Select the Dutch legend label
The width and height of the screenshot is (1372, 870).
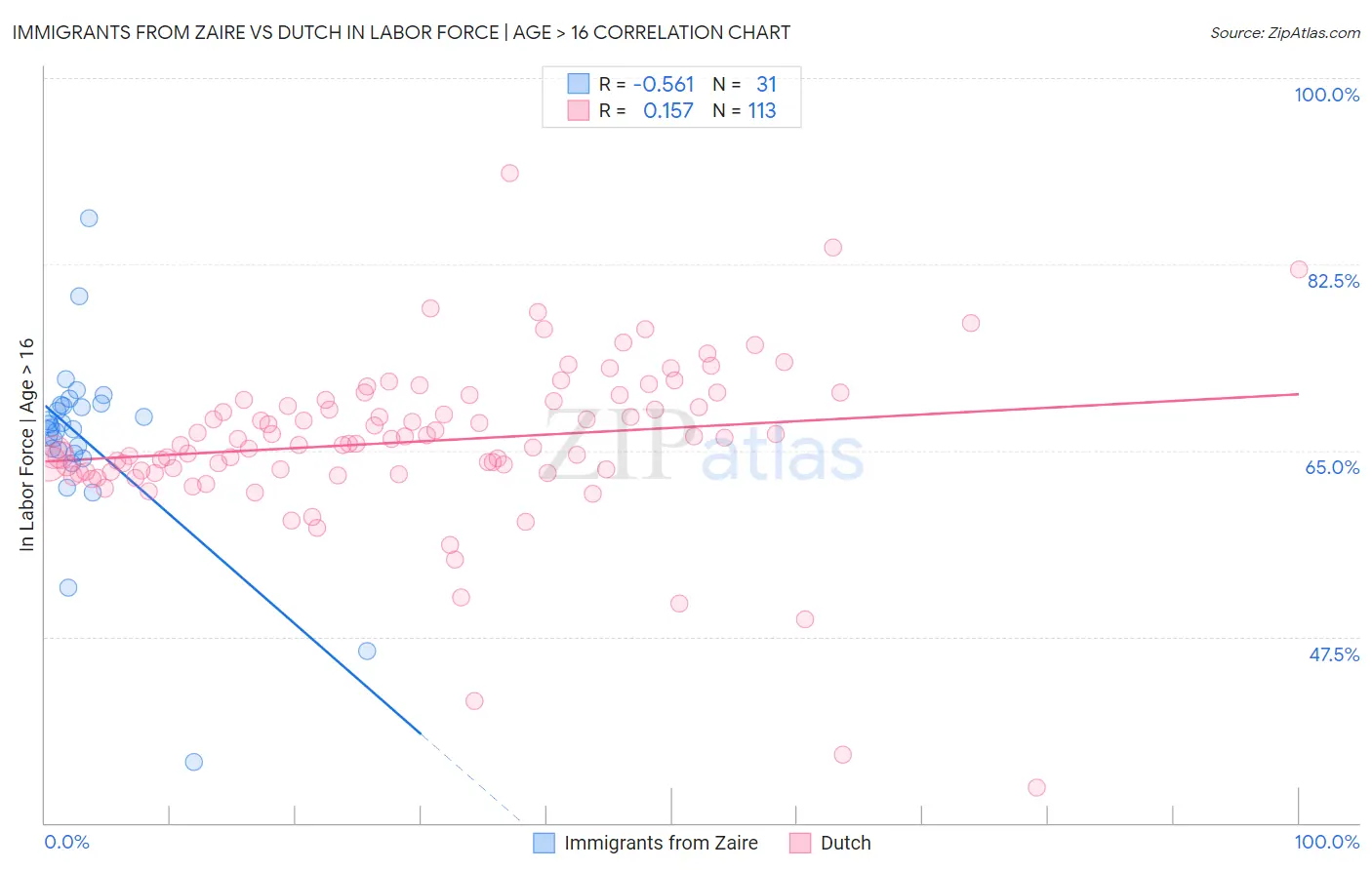[846, 843]
